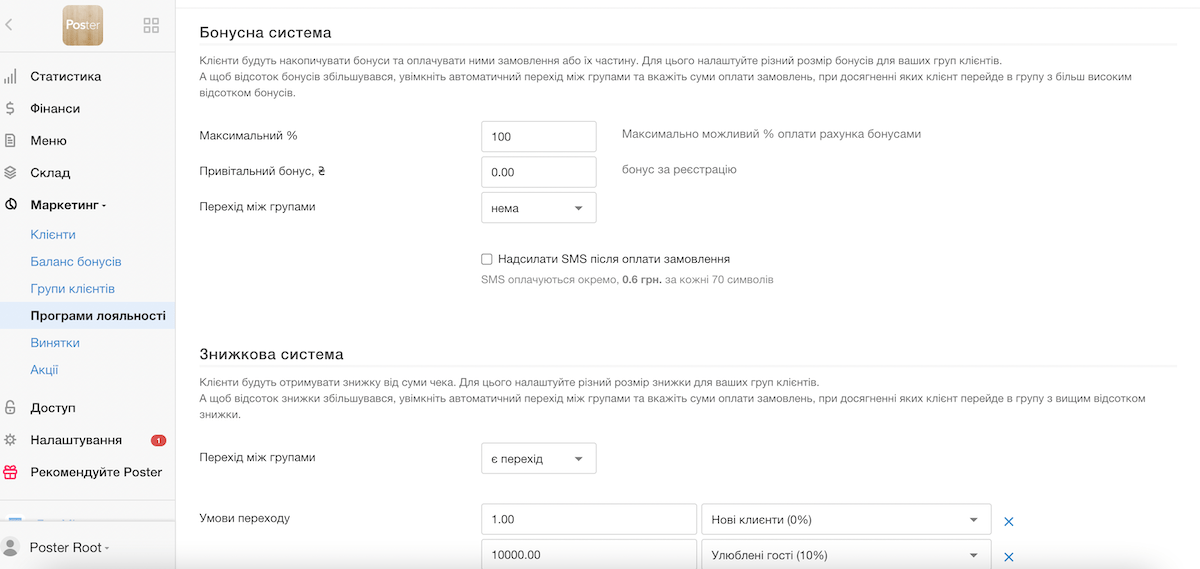Expand the Нові клієнти (0%) group dropdown

tap(846, 520)
